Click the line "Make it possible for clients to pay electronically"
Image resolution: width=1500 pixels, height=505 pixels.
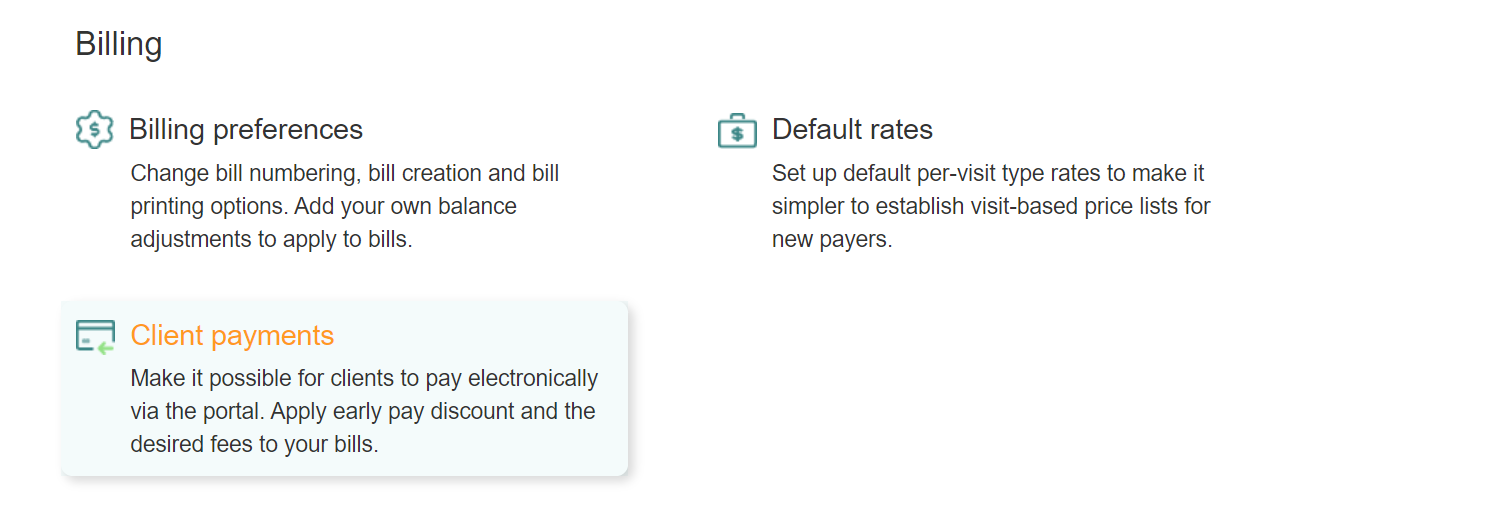pos(364,379)
